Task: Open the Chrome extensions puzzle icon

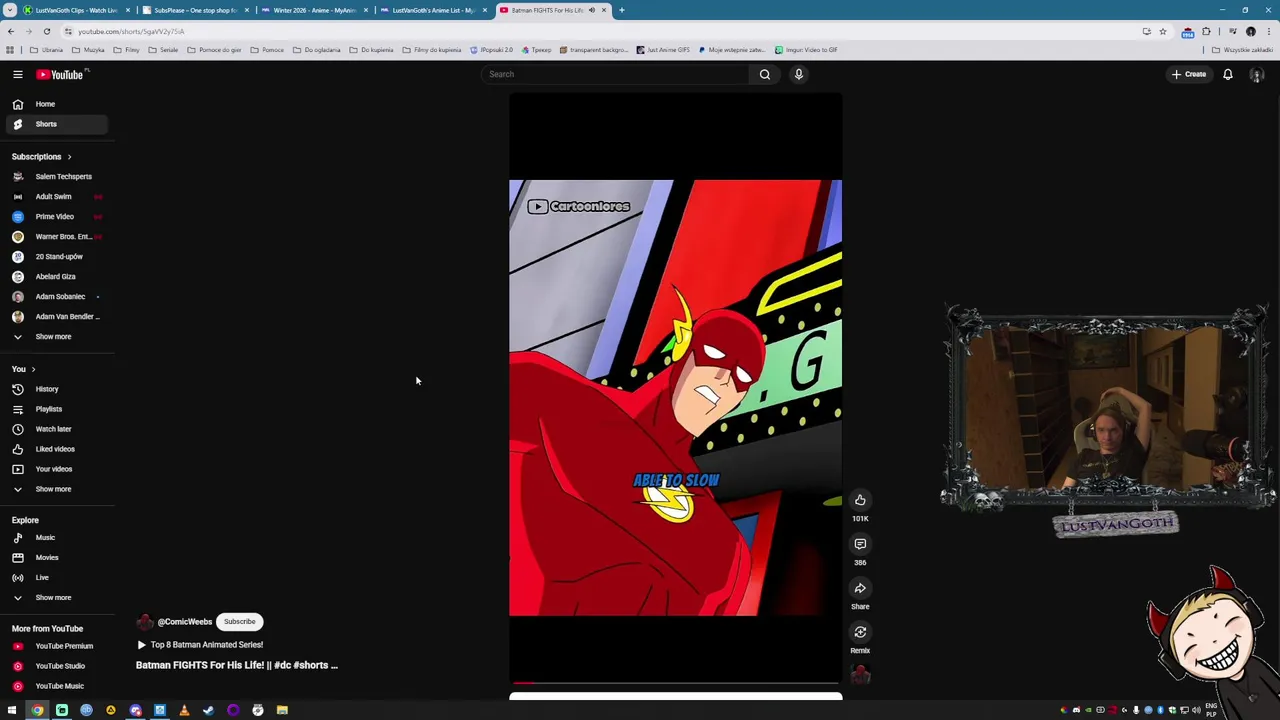Action: point(1206,31)
